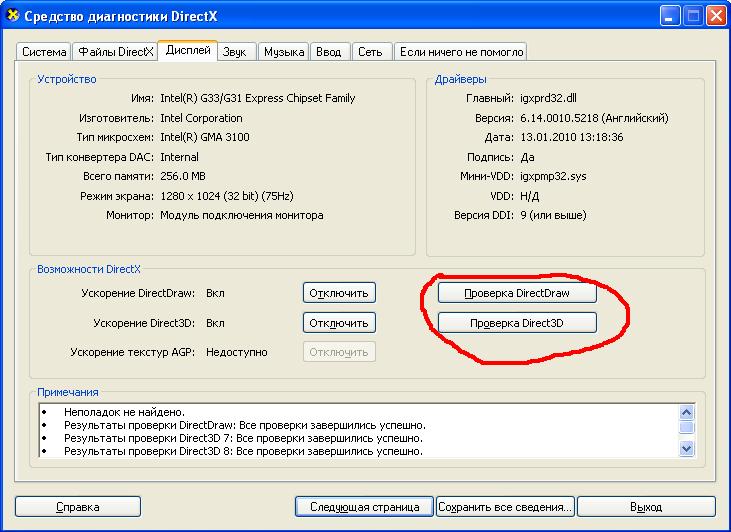Select the Дисплей tab
Screen dimensions: 731x532
(x=188, y=50)
